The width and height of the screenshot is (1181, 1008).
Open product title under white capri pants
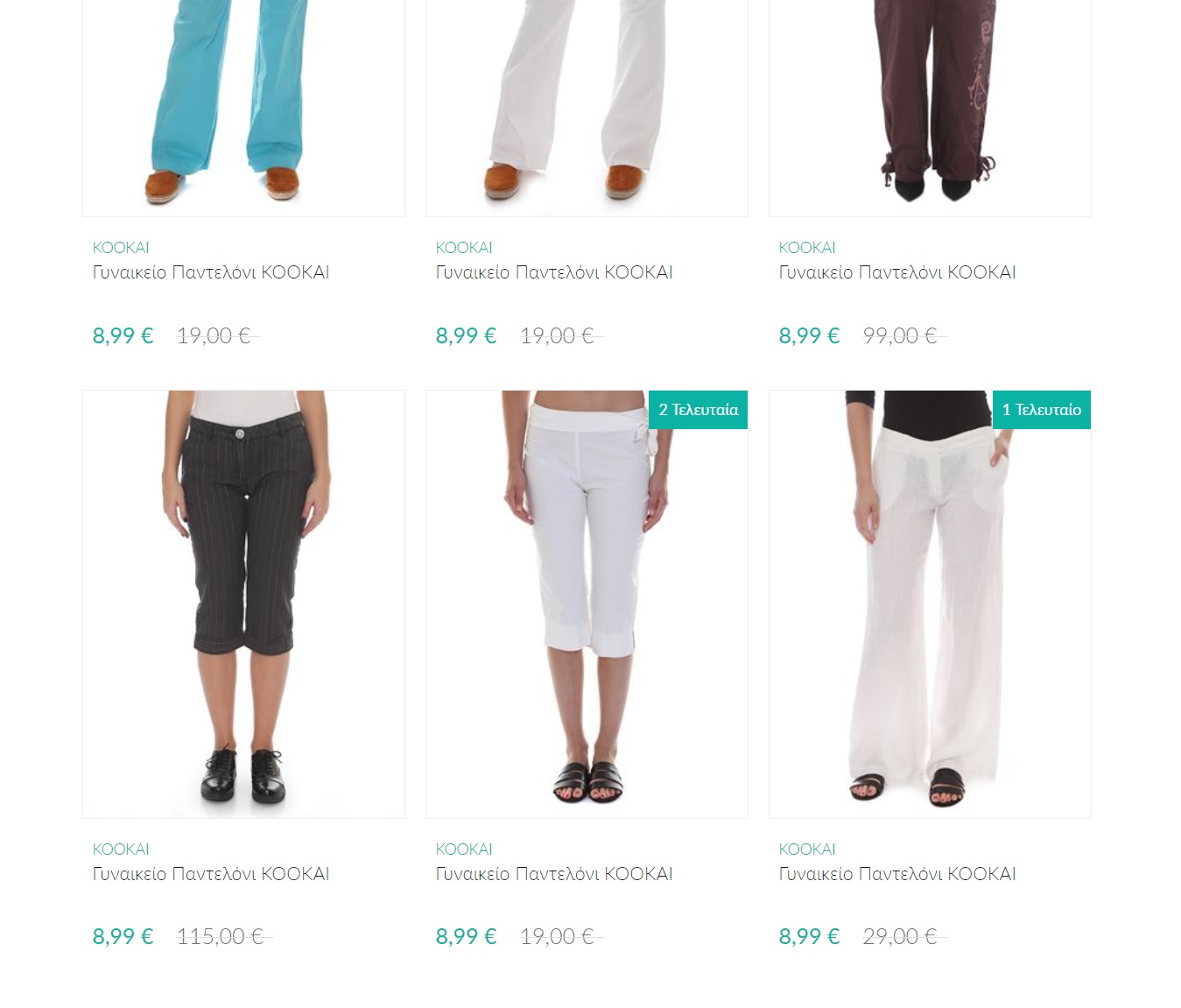(x=554, y=874)
